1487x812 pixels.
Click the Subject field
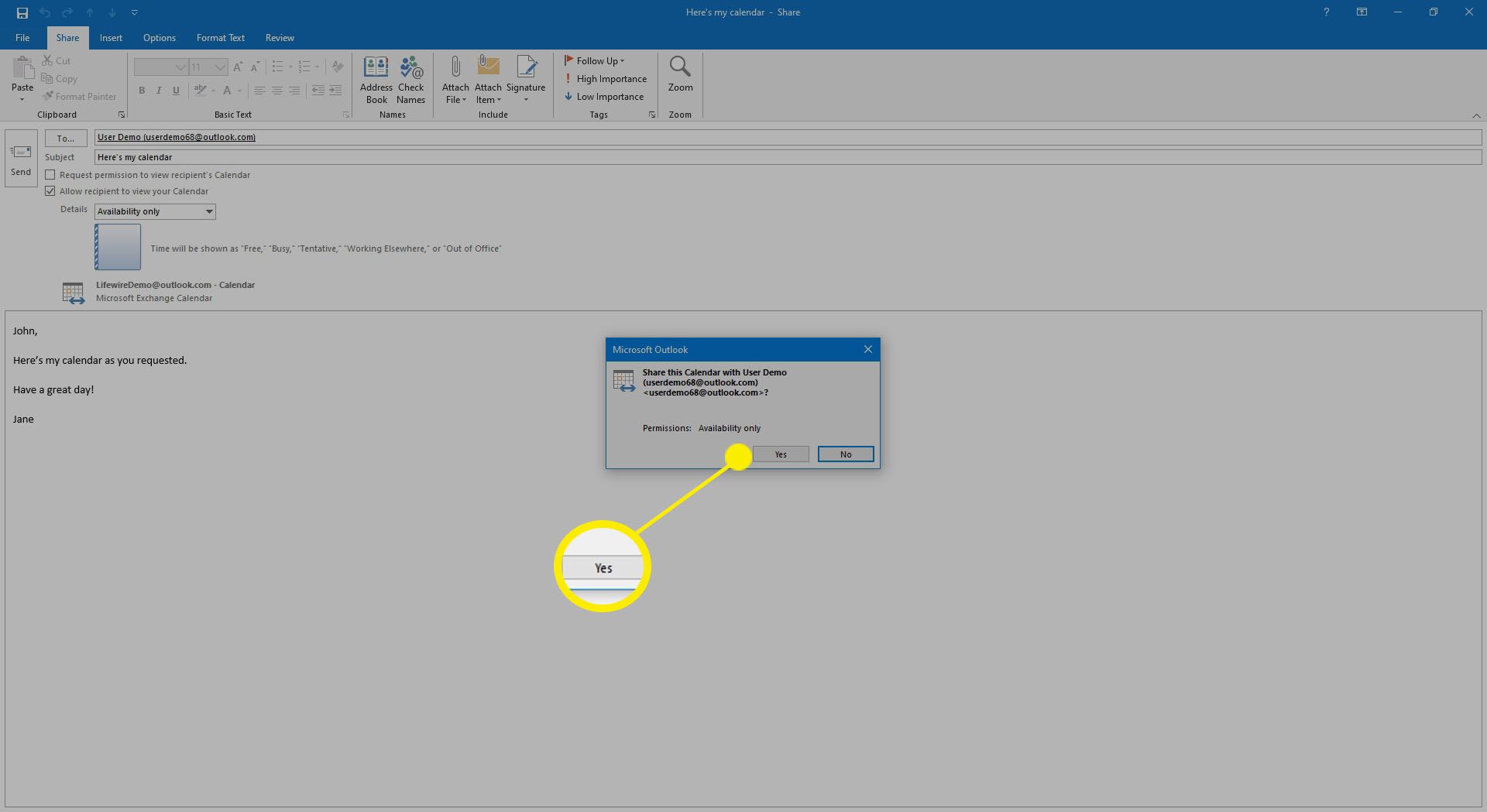click(788, 157)
